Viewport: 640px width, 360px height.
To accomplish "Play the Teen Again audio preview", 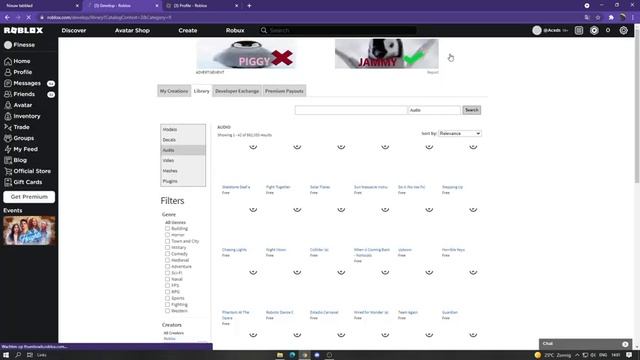I will [429, 272].
